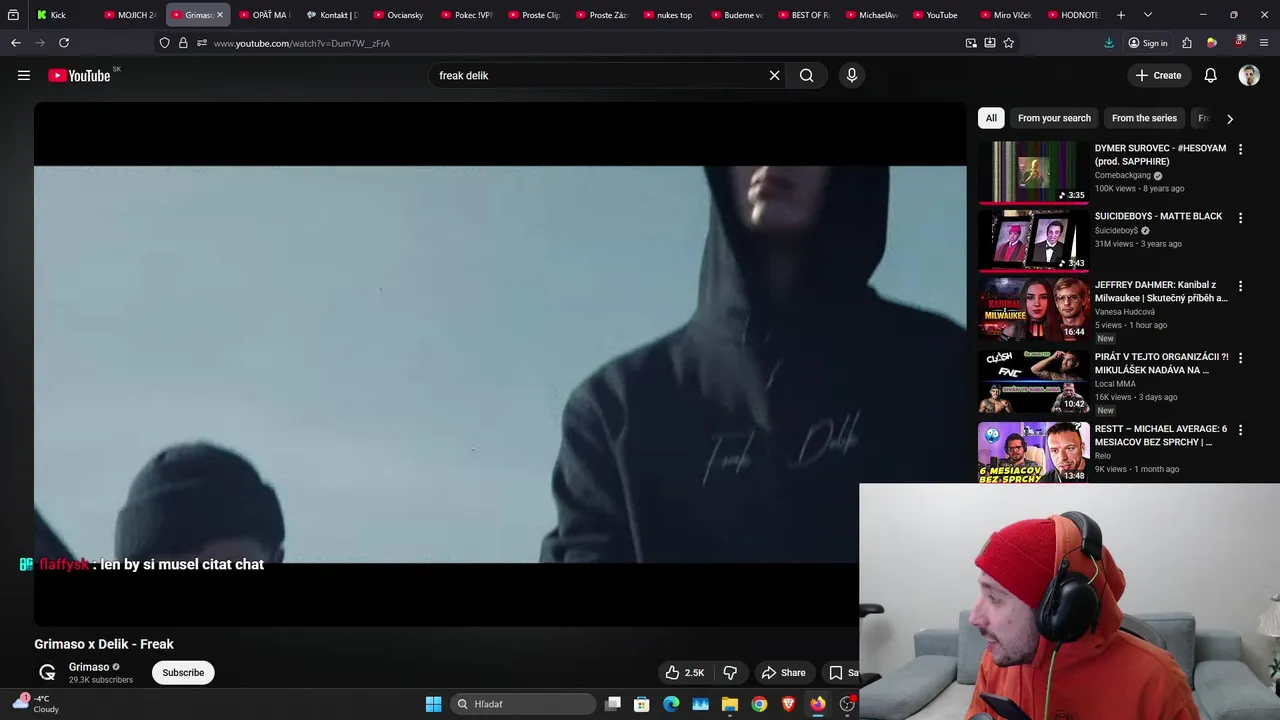This screenshot has height=720, width=1280.
Task: Play DYMER SUROVEC thumbnail video
Action: 1033,171
